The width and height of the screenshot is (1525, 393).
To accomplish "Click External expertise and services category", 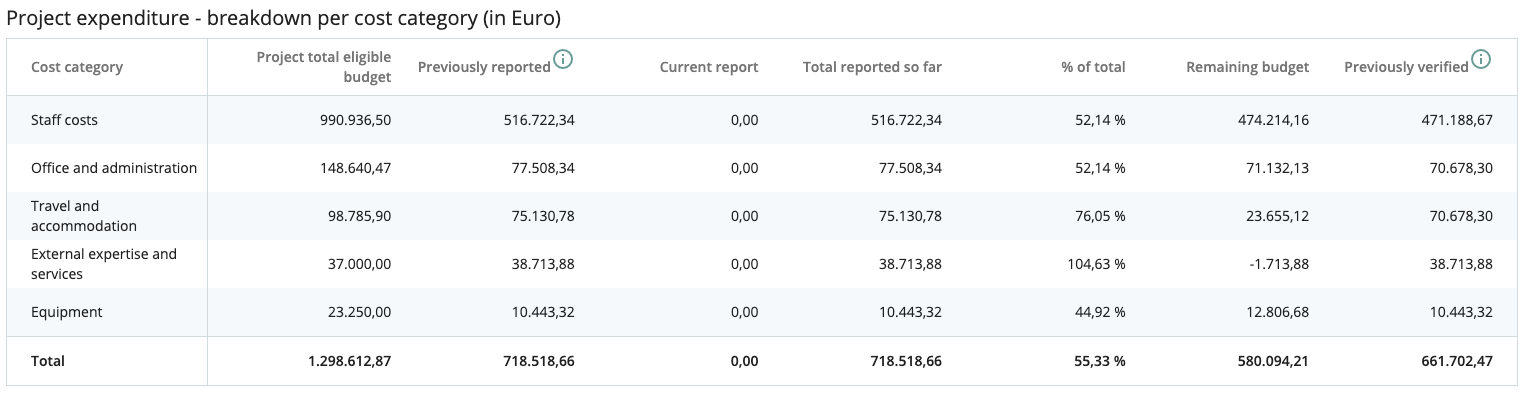I will point(104,264).
